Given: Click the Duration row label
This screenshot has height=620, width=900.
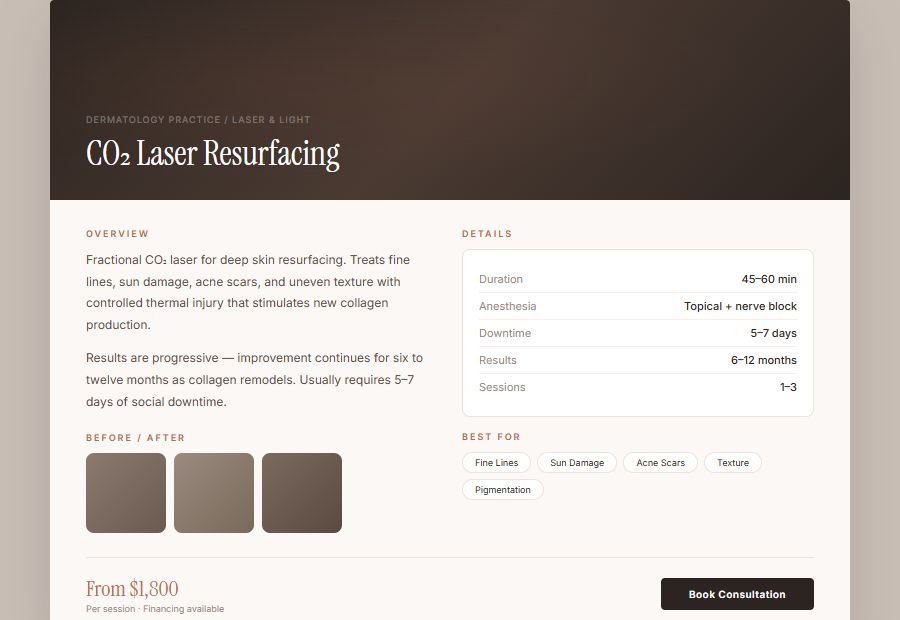Looking at the screenshot, I should 501,279.
